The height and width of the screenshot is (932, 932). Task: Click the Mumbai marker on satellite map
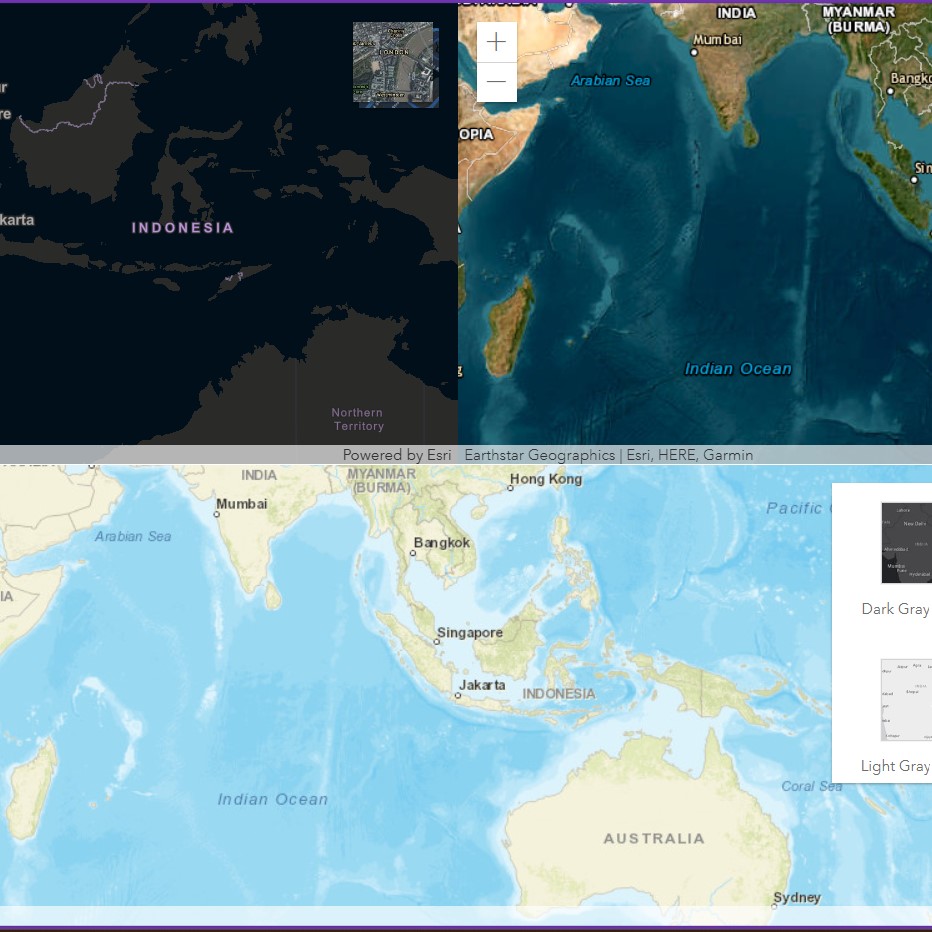(x=694, y=52)
